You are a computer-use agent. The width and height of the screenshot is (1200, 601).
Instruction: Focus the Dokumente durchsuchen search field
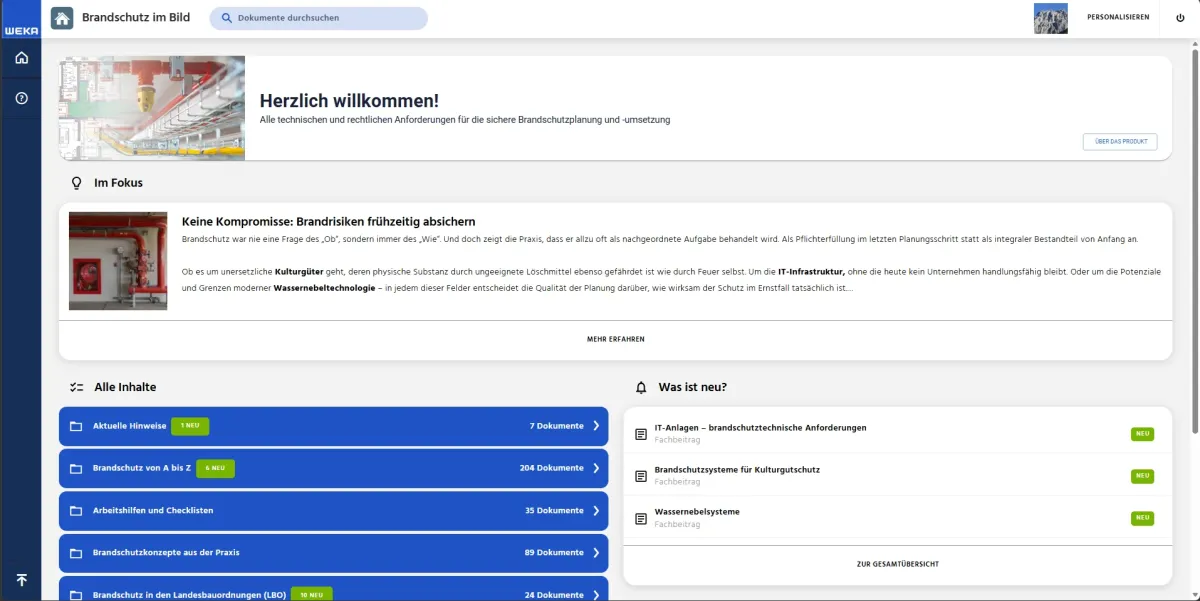click(x=318, y=18)
